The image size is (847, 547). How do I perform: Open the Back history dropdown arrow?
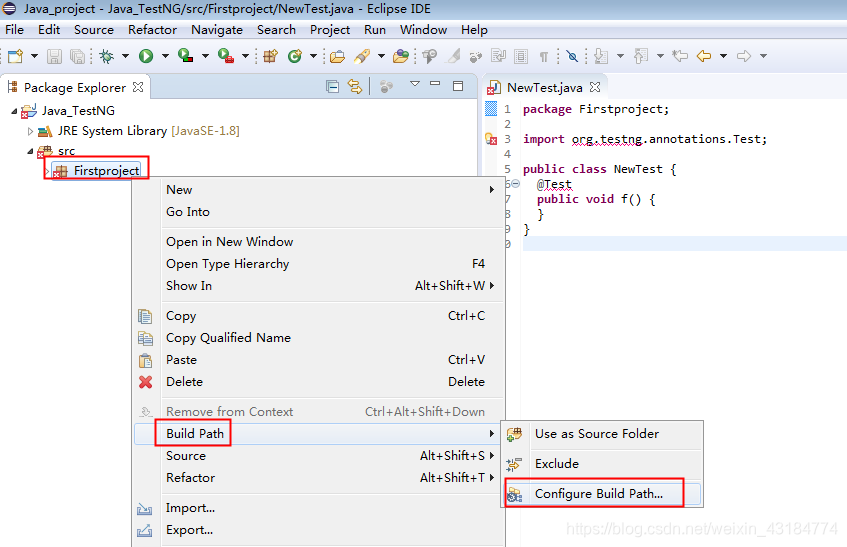(723, 56)
